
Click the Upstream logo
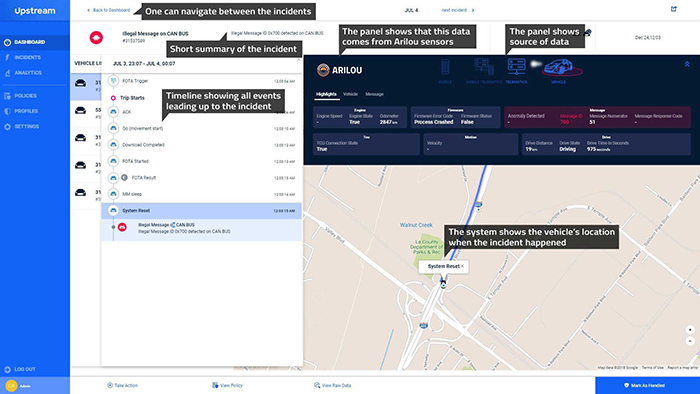pos(35,11)
